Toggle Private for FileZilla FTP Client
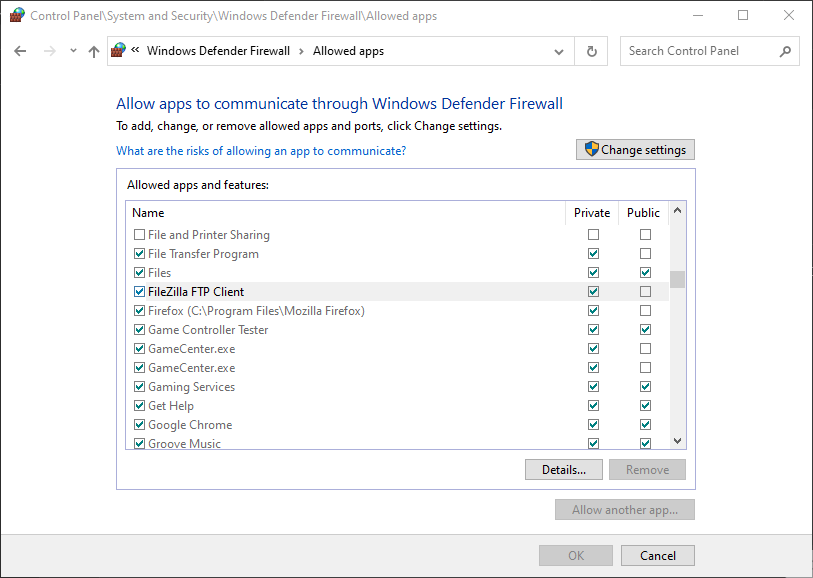 point(593,291)
